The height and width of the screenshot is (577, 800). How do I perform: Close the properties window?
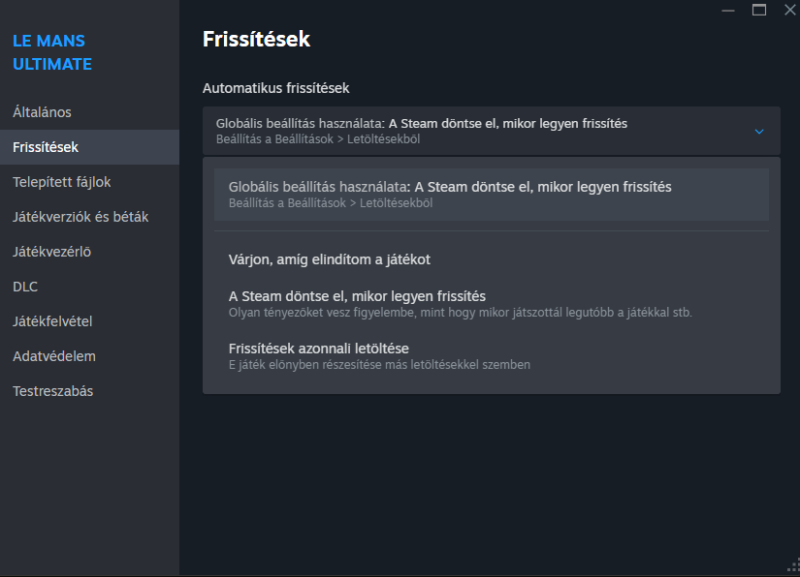[x=790, y=10]
